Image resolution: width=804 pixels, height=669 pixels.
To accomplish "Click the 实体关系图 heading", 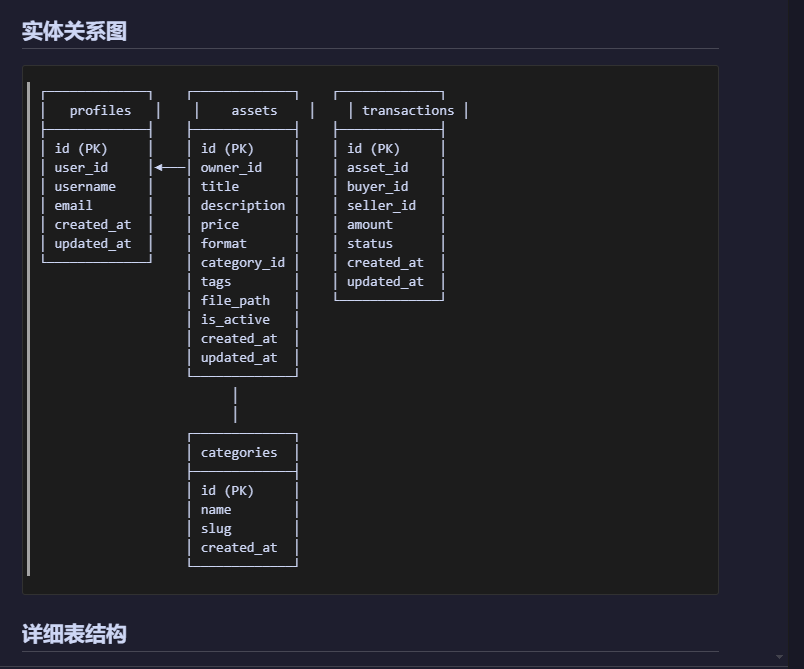I will 75,32.
